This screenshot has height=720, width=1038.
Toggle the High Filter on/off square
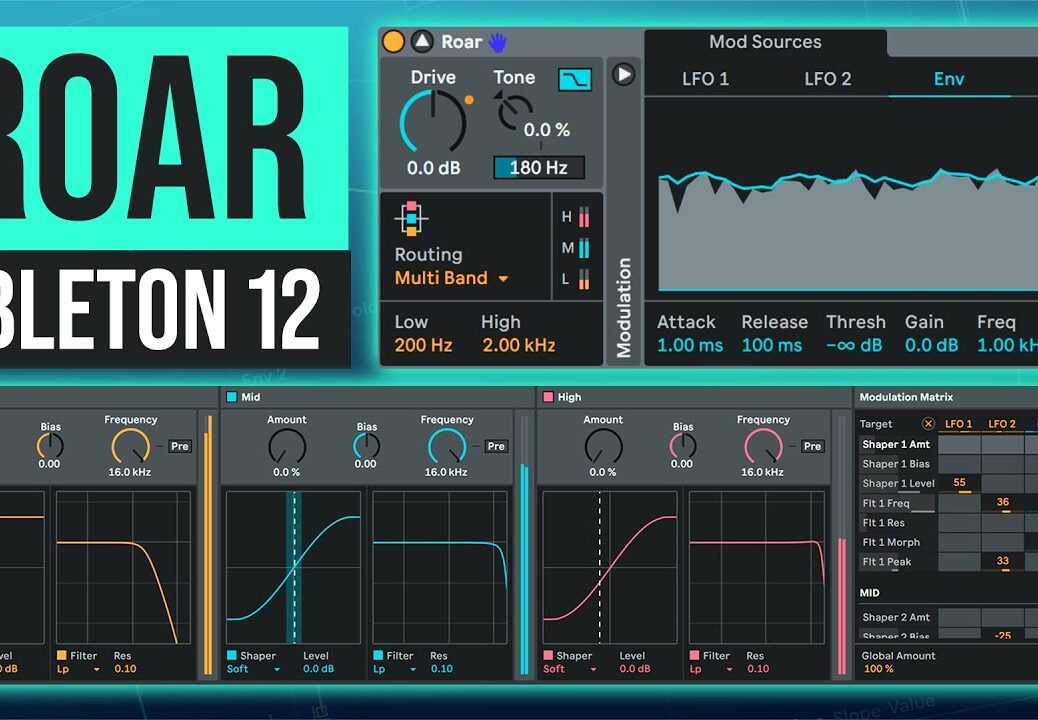point(694,655)
